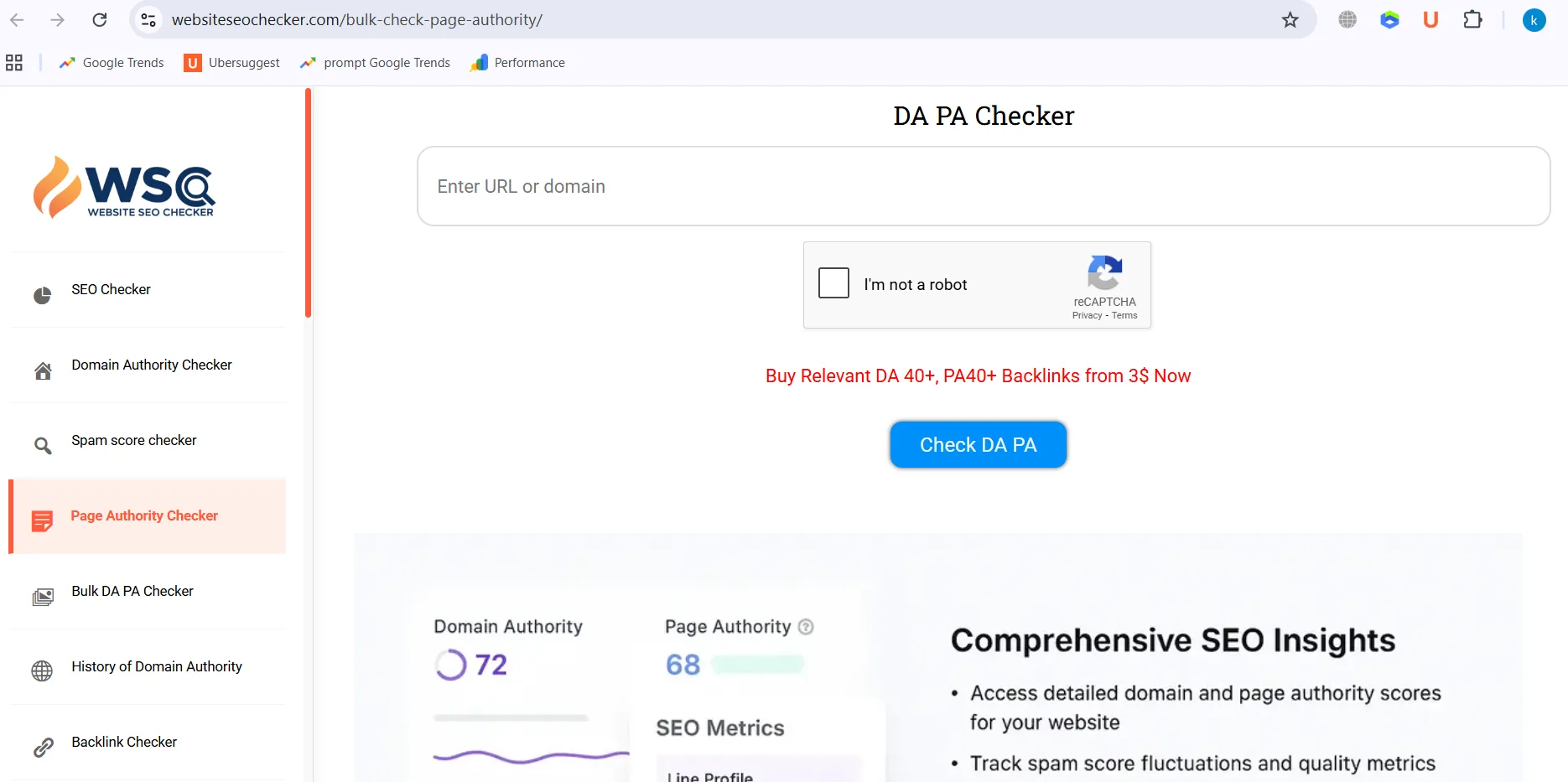Focus the Enter URL or domain field
Viewport: 1568px width, 782px height.
983,186
